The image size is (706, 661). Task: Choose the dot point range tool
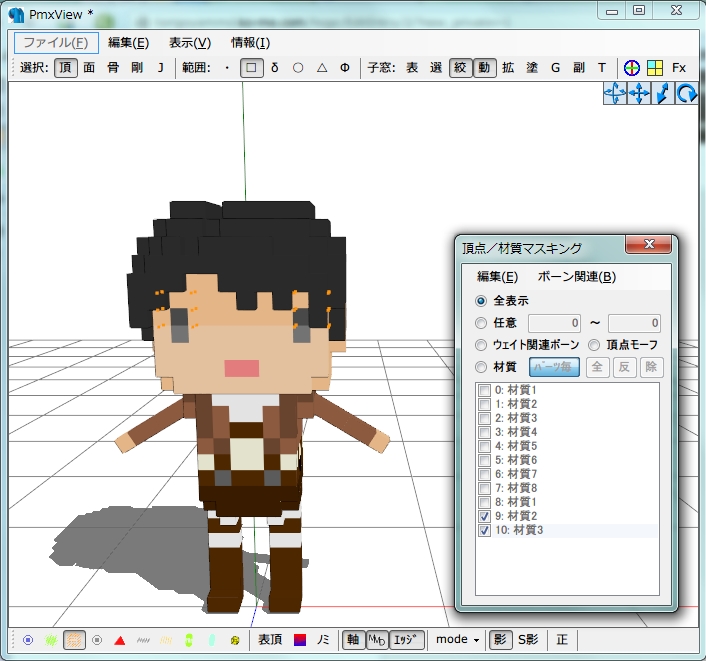pyautogui.click(x=227, y=68)
